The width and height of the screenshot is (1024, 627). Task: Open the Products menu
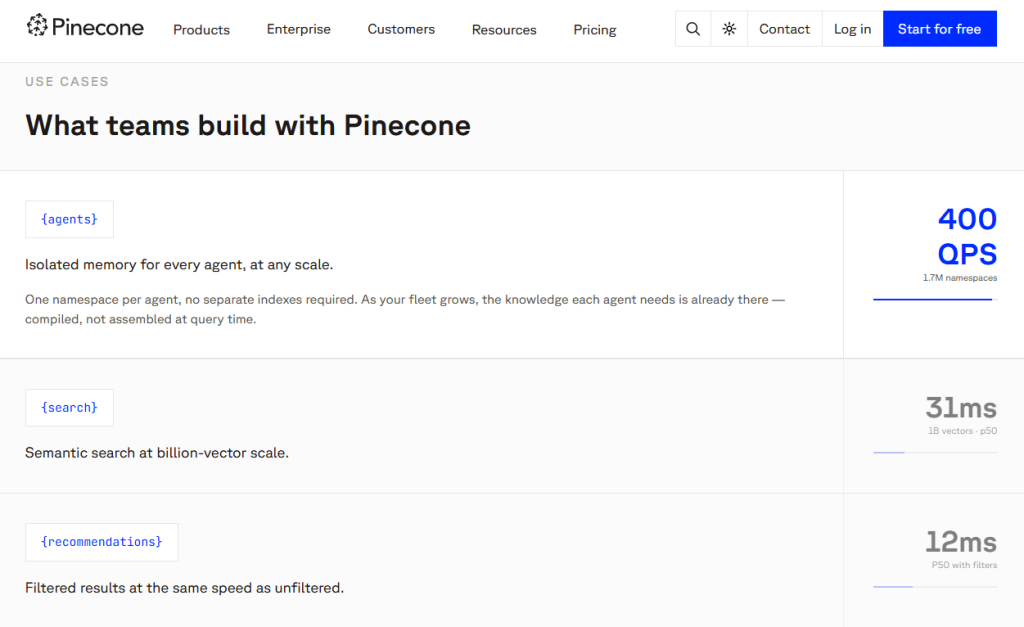pyautogui.click(x=201, y=29)
